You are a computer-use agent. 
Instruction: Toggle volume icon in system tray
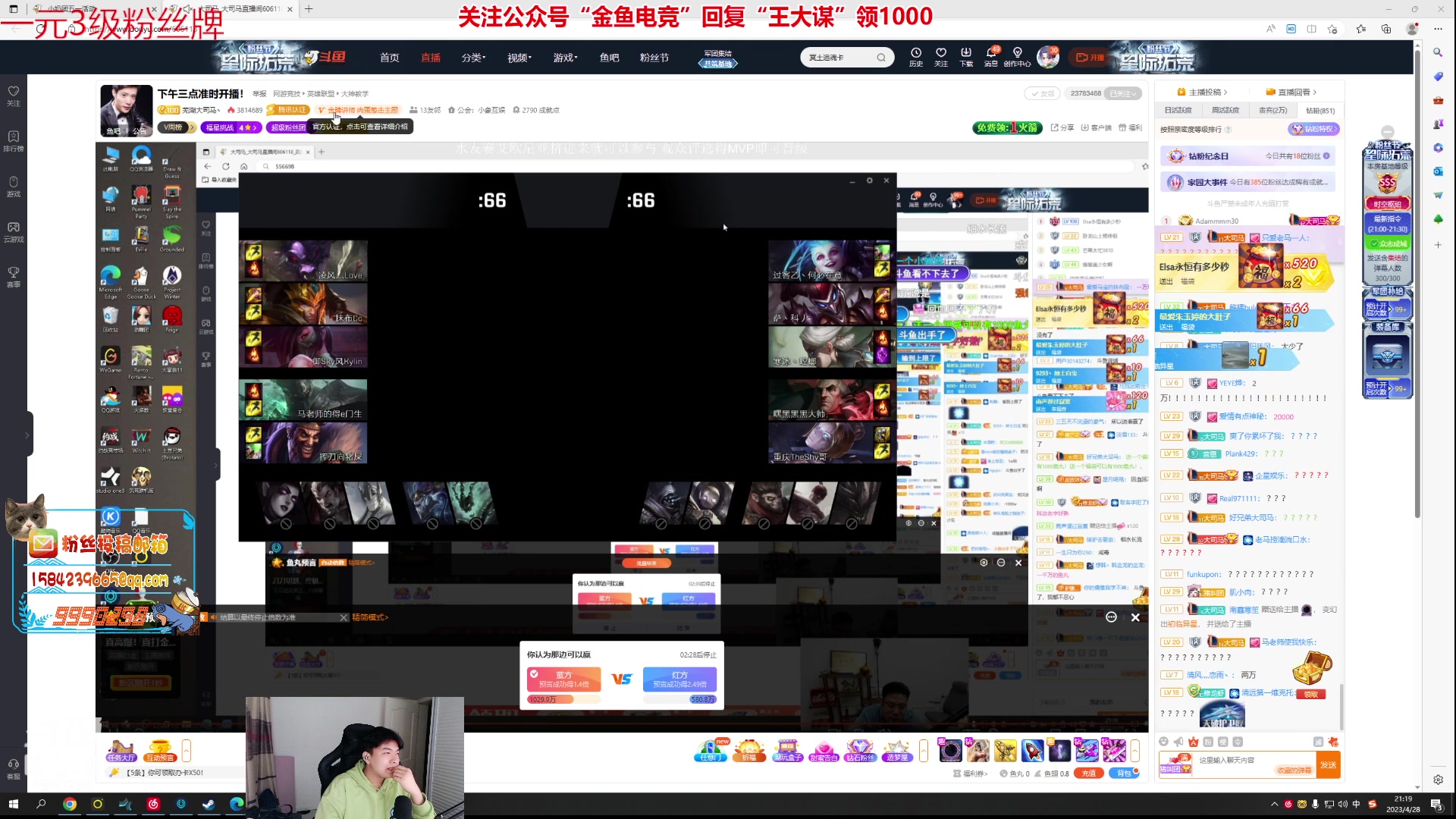click(1343, 804)
